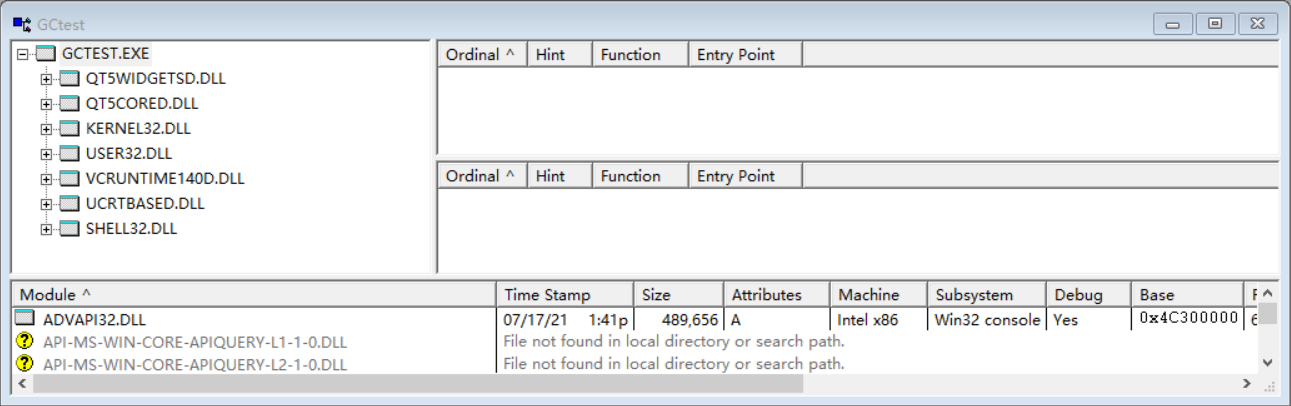This screenshot has height=406, width=1291.
Task: Click the warning icon for API-MS-WIN-CORE-APIQUERY-L1-1-0.DLL
Action: point(25,341)
